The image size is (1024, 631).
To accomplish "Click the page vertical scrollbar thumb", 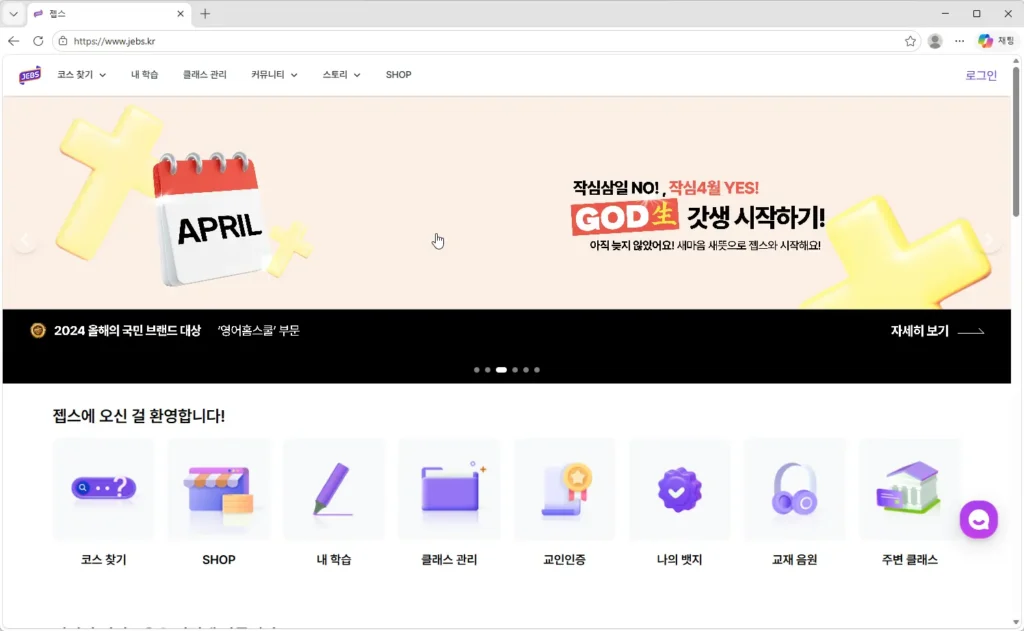I will coord(1016,140).
